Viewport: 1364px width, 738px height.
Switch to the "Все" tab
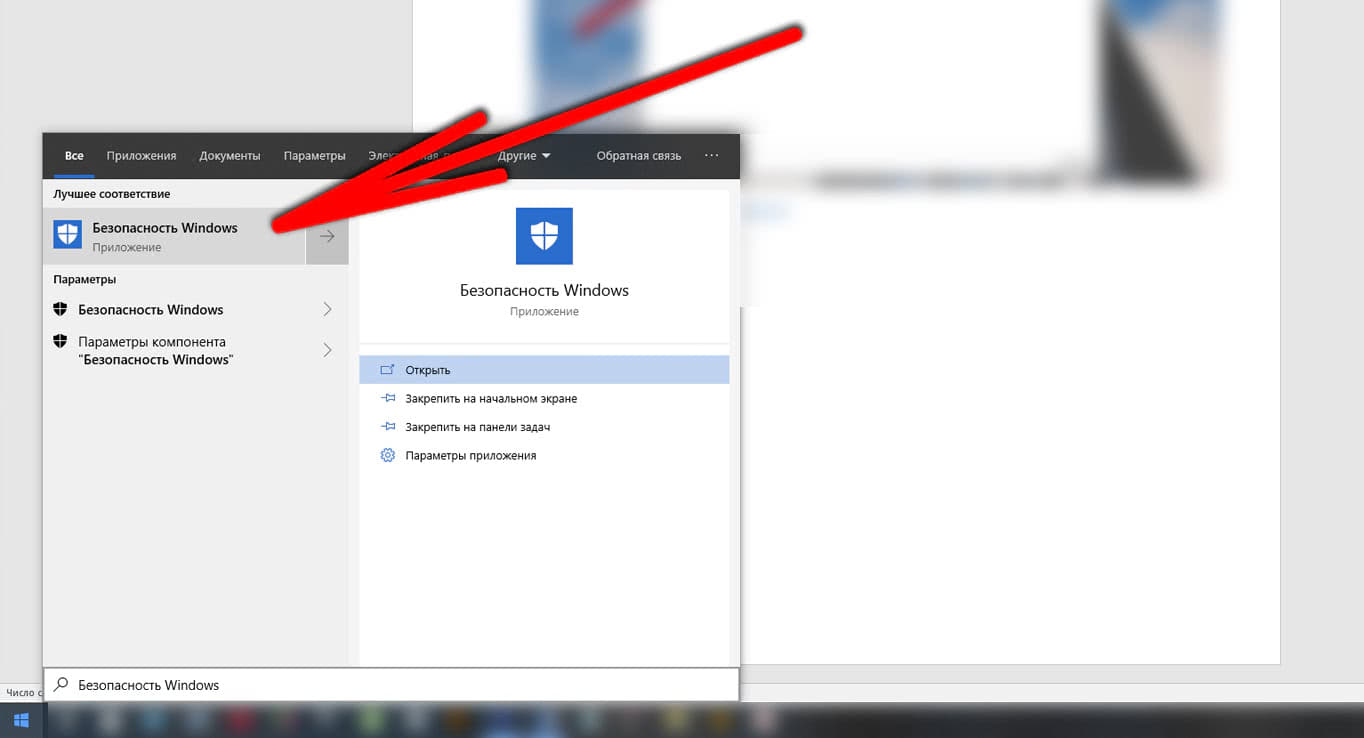click(74, 156)
